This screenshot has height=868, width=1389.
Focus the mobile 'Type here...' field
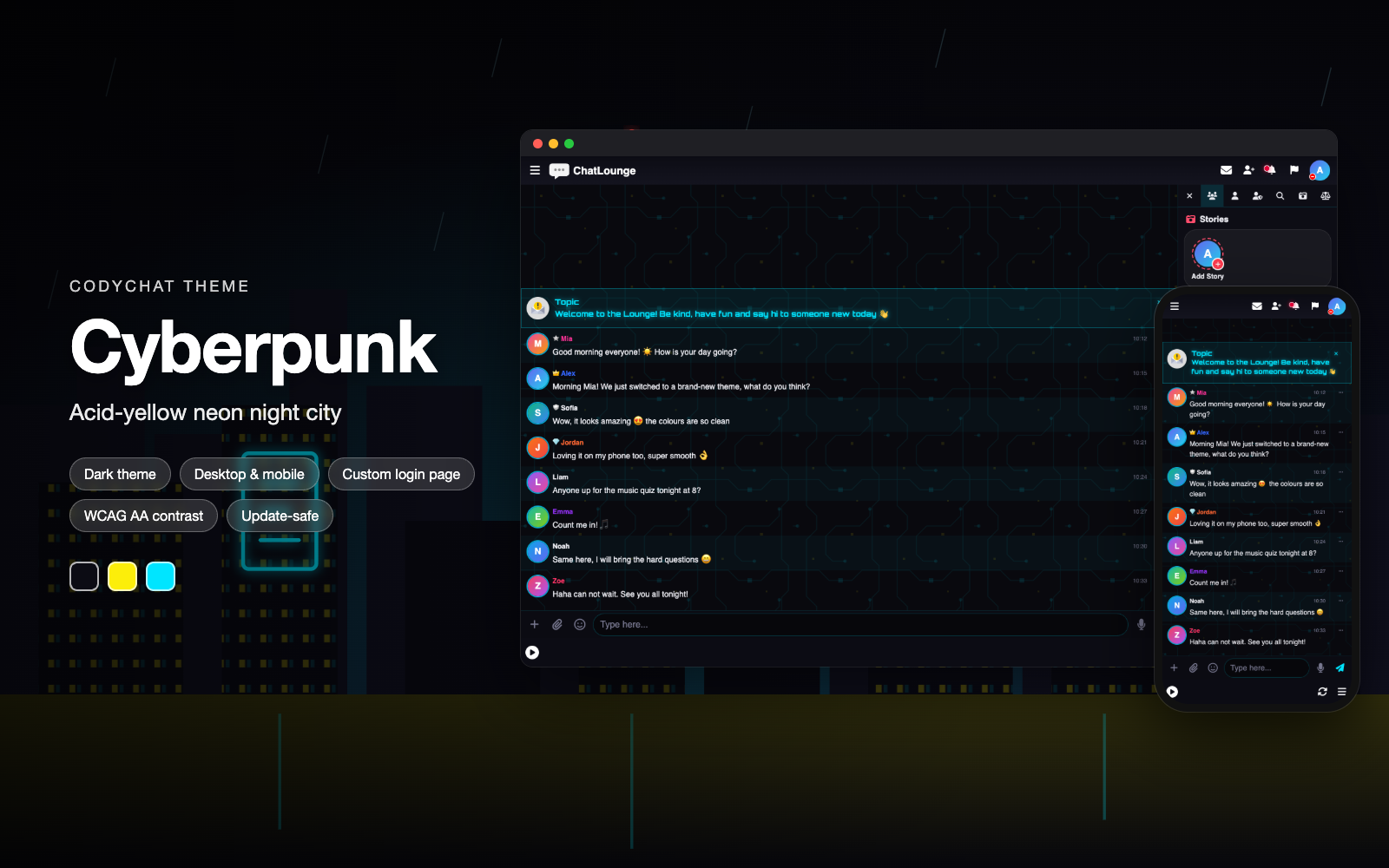pos(1267,667)
